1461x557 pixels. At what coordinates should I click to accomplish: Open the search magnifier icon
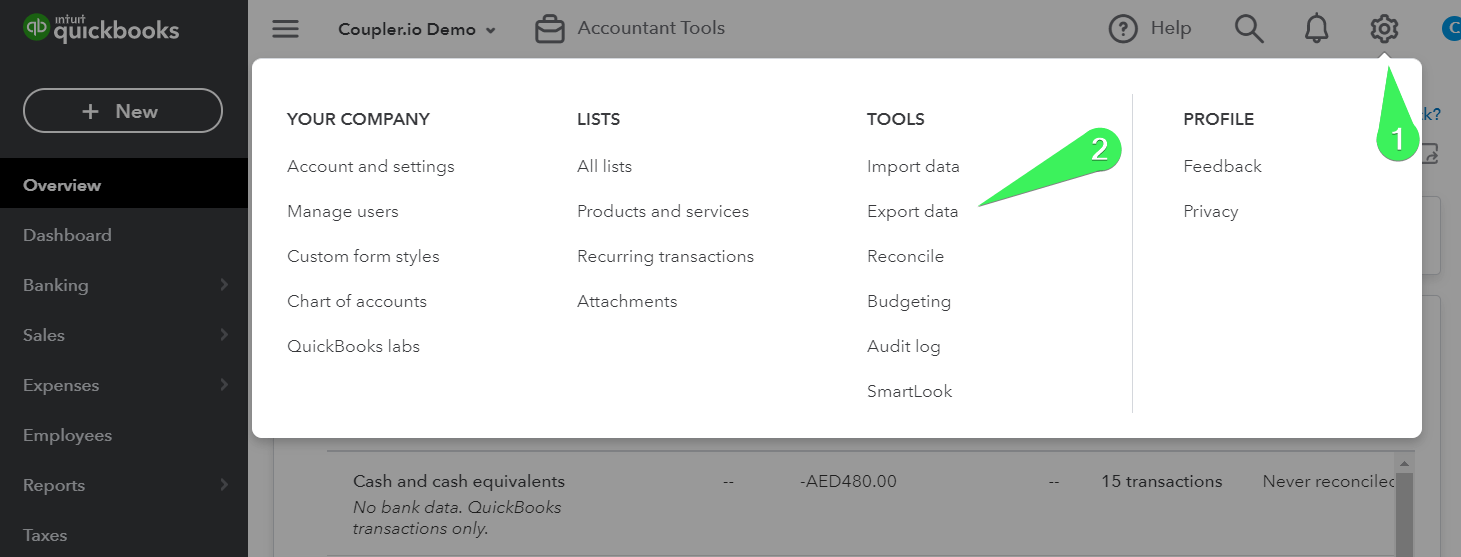pyautogui.click(x=1249, y=29)
